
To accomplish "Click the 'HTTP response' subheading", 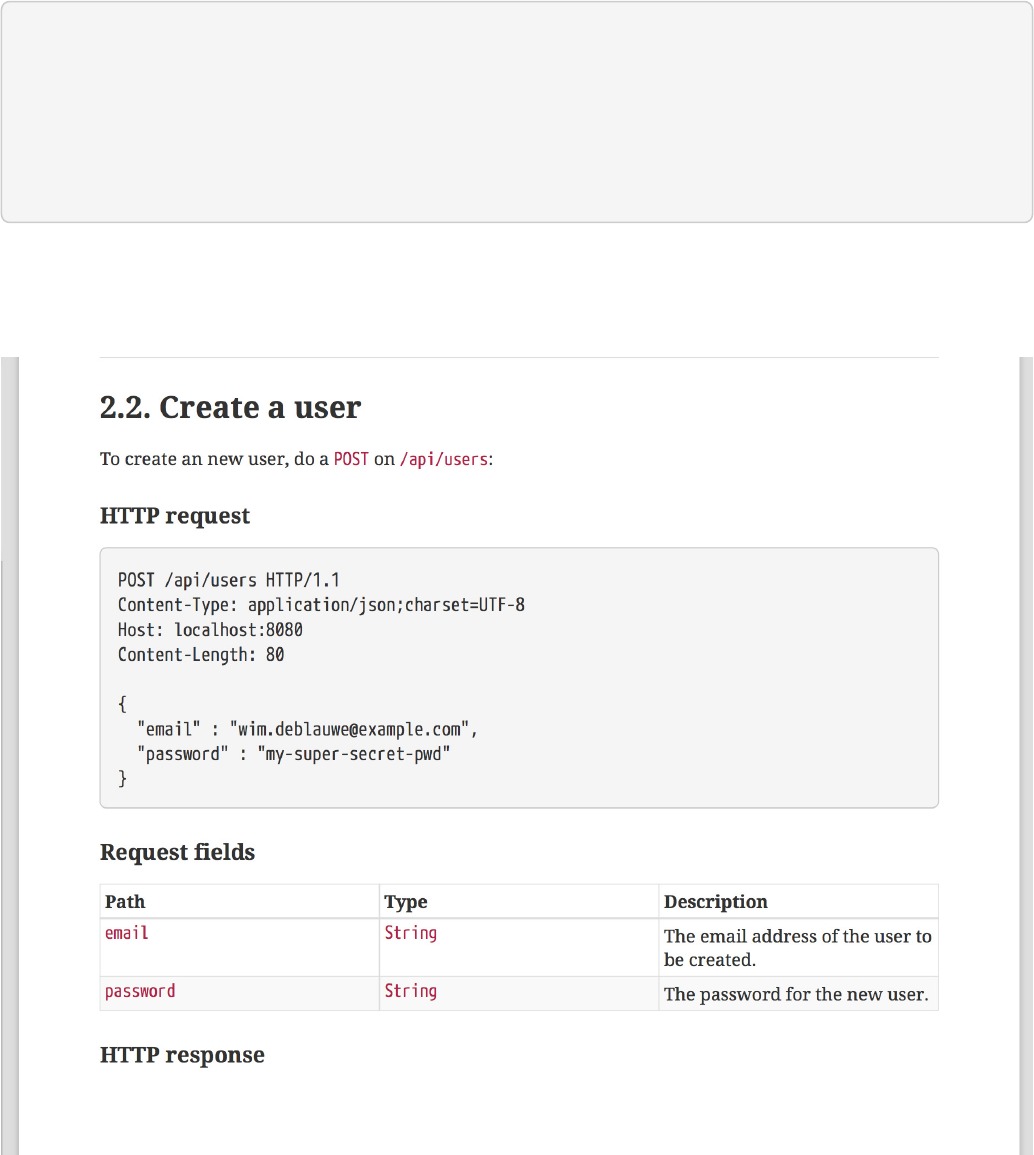I will coord(182,1055).
